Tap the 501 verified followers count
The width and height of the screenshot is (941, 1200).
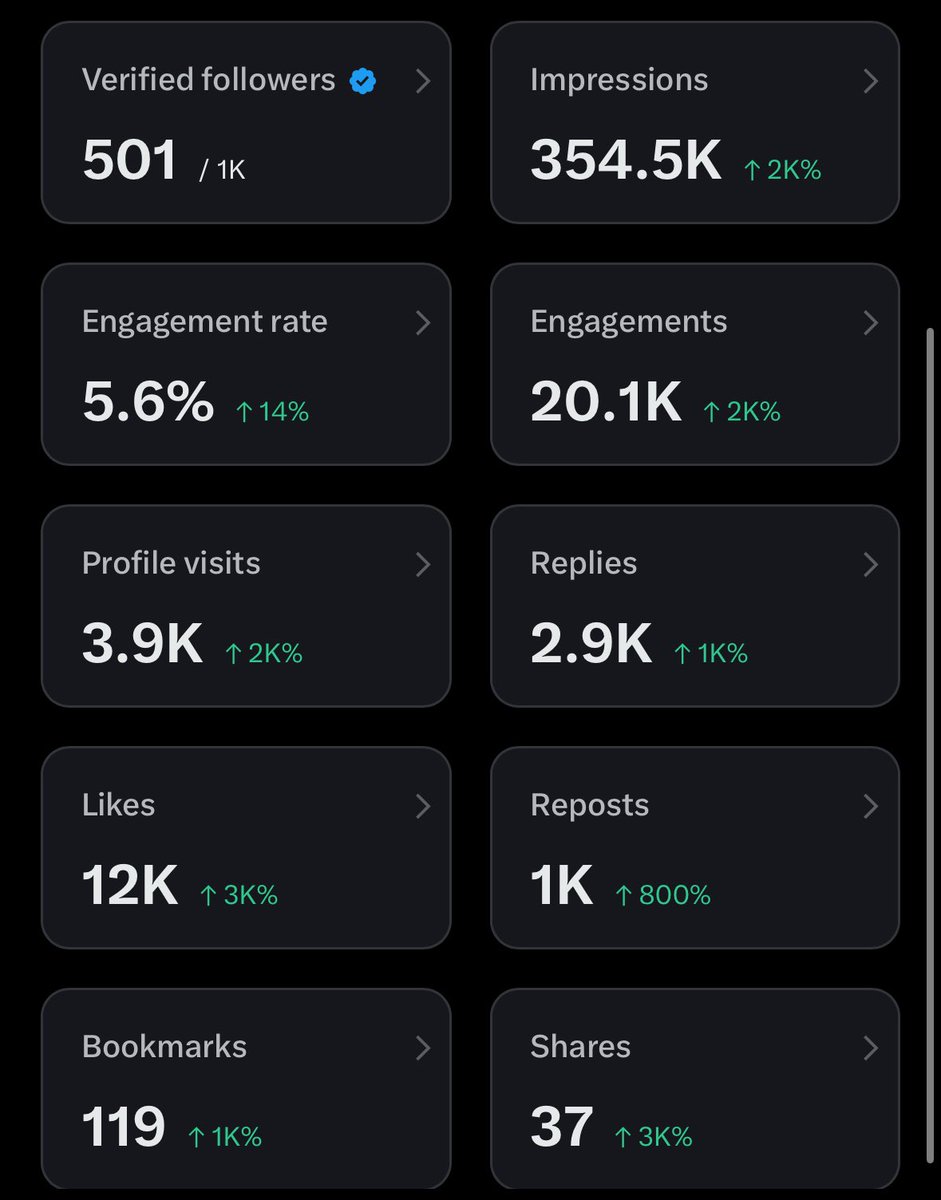(130, 160)
